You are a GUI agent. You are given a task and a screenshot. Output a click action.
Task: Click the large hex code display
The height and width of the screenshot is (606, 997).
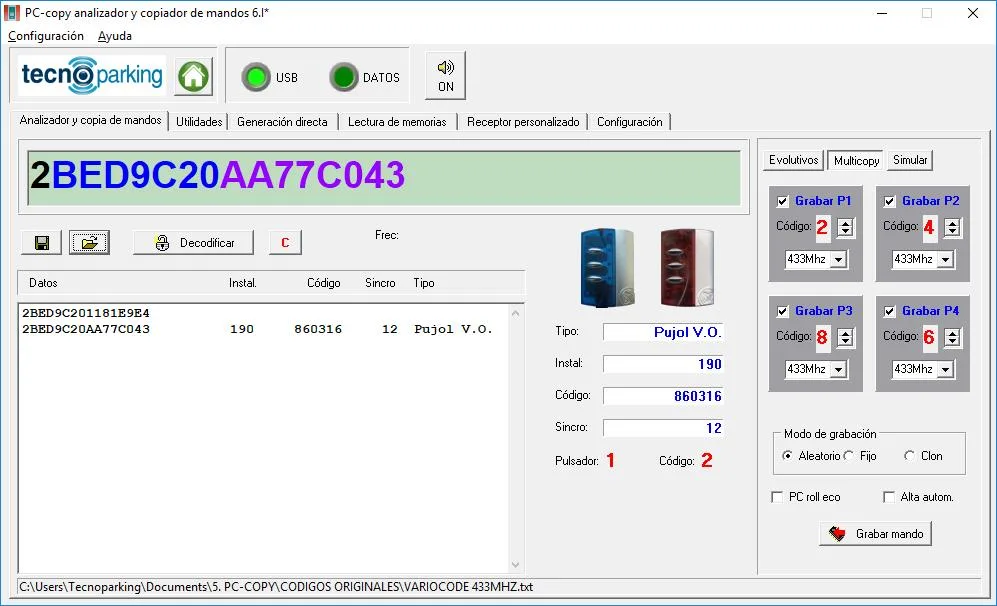(384, 177)
